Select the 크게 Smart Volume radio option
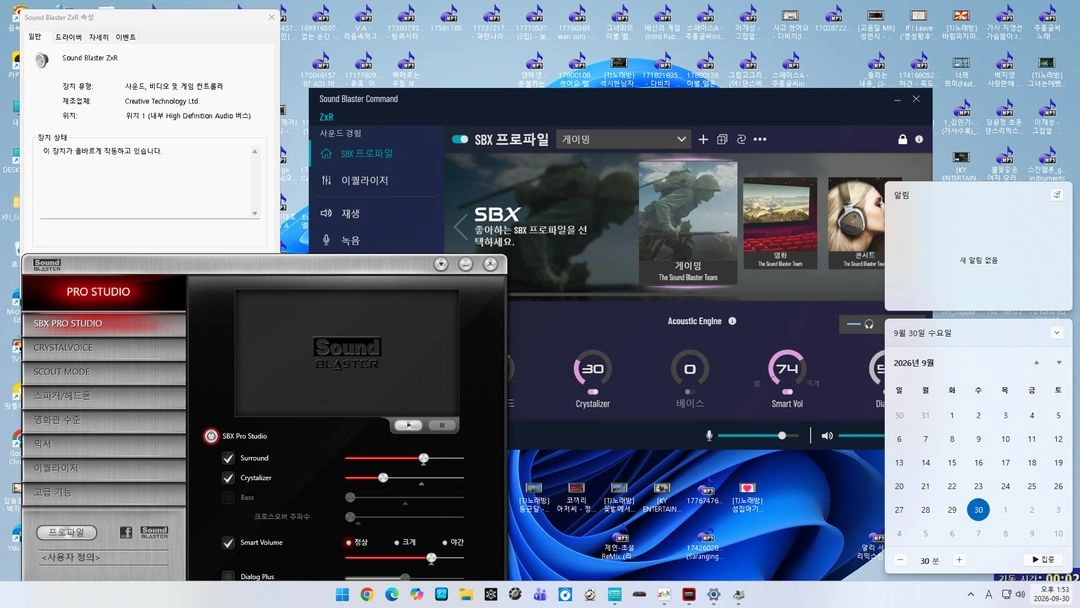This screenshot has height=608, width=1080. 397,543
